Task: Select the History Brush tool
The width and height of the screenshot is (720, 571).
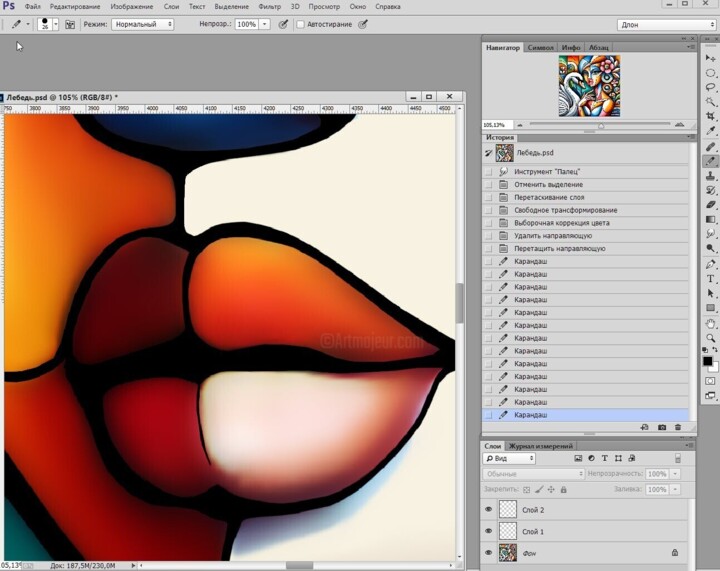Action: click(x=710, y=190)
